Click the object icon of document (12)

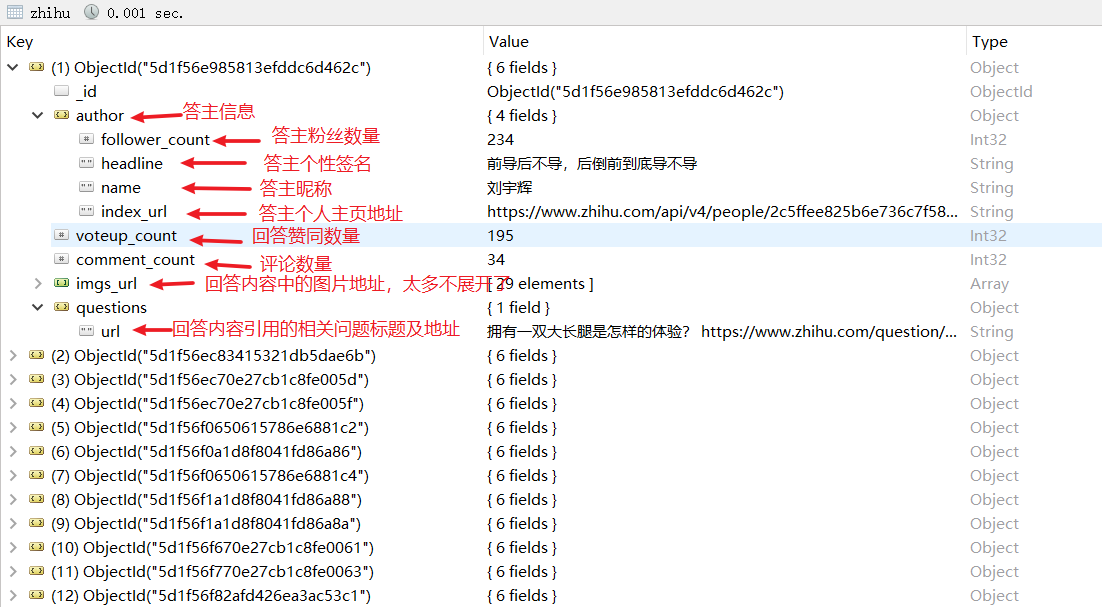pyautogui.click(x=37, y=594)
